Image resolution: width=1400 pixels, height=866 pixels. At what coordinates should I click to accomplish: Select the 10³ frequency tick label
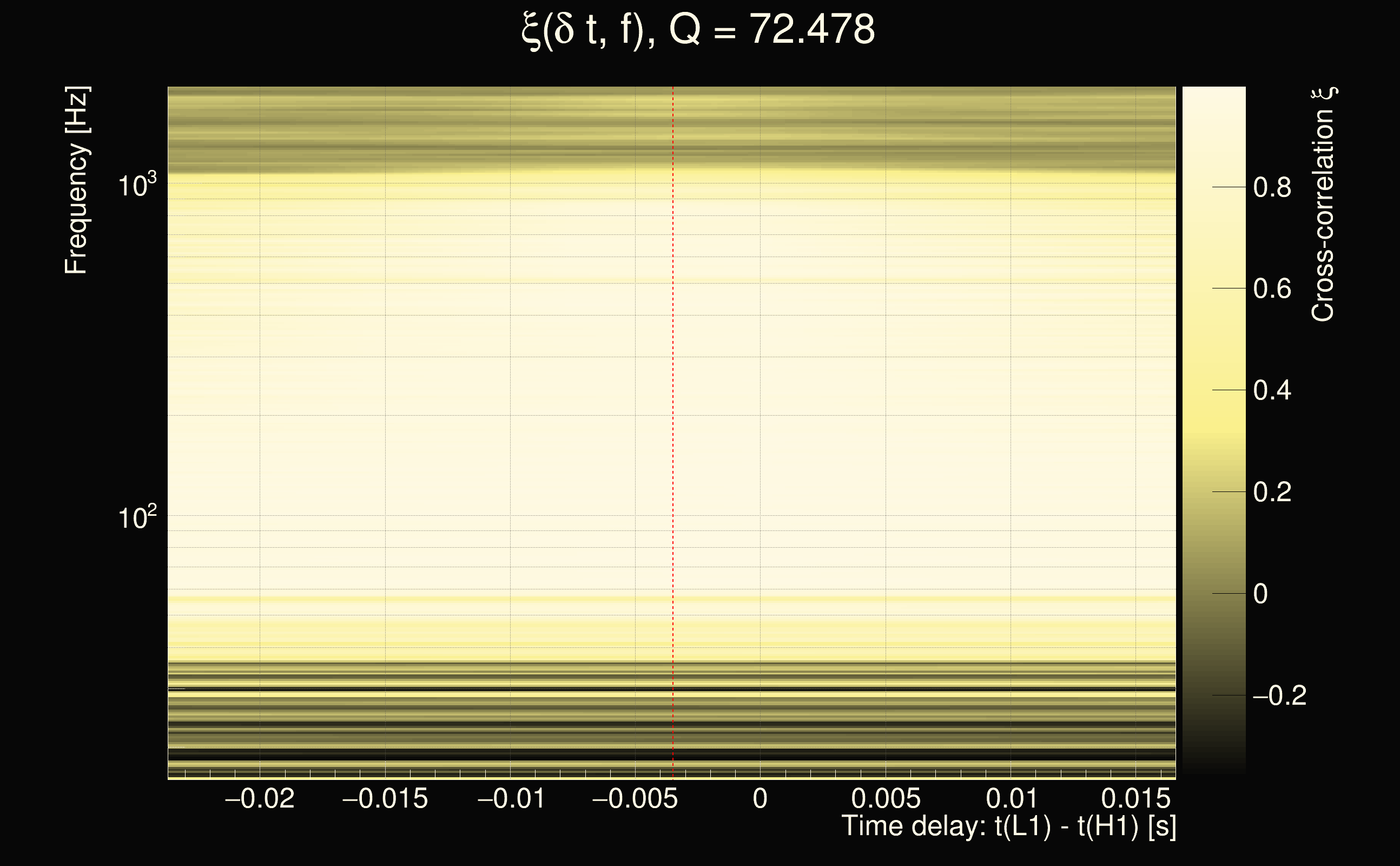[x=136, y=186]
